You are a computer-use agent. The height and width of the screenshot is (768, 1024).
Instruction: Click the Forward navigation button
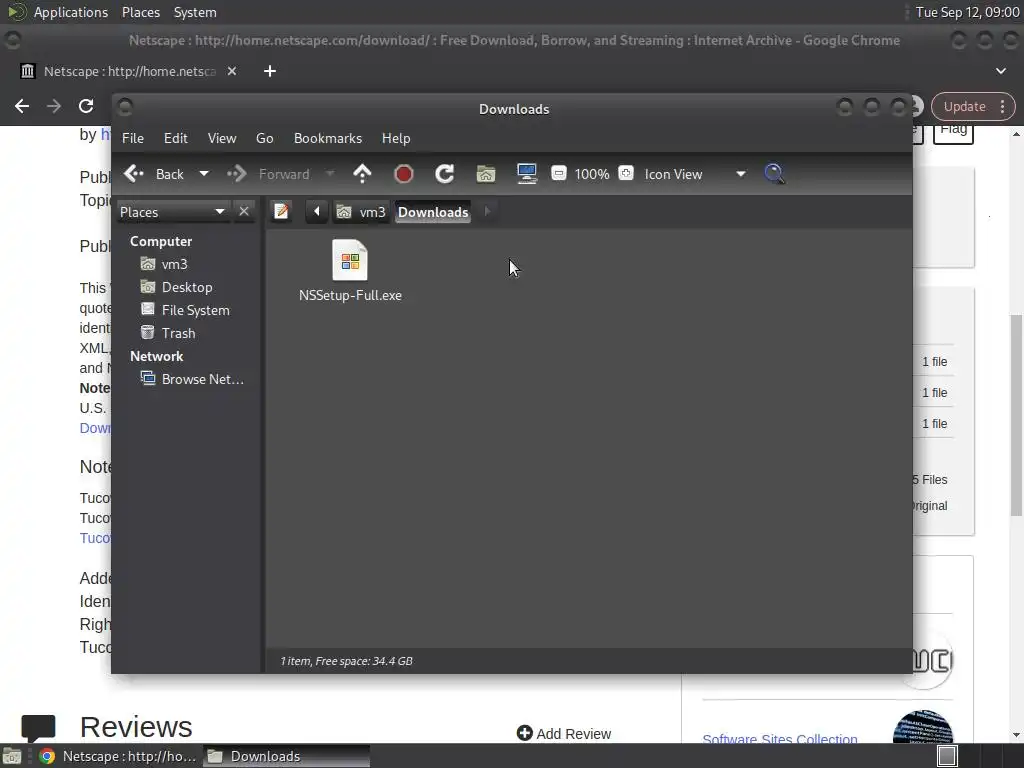tap(268, 174)
